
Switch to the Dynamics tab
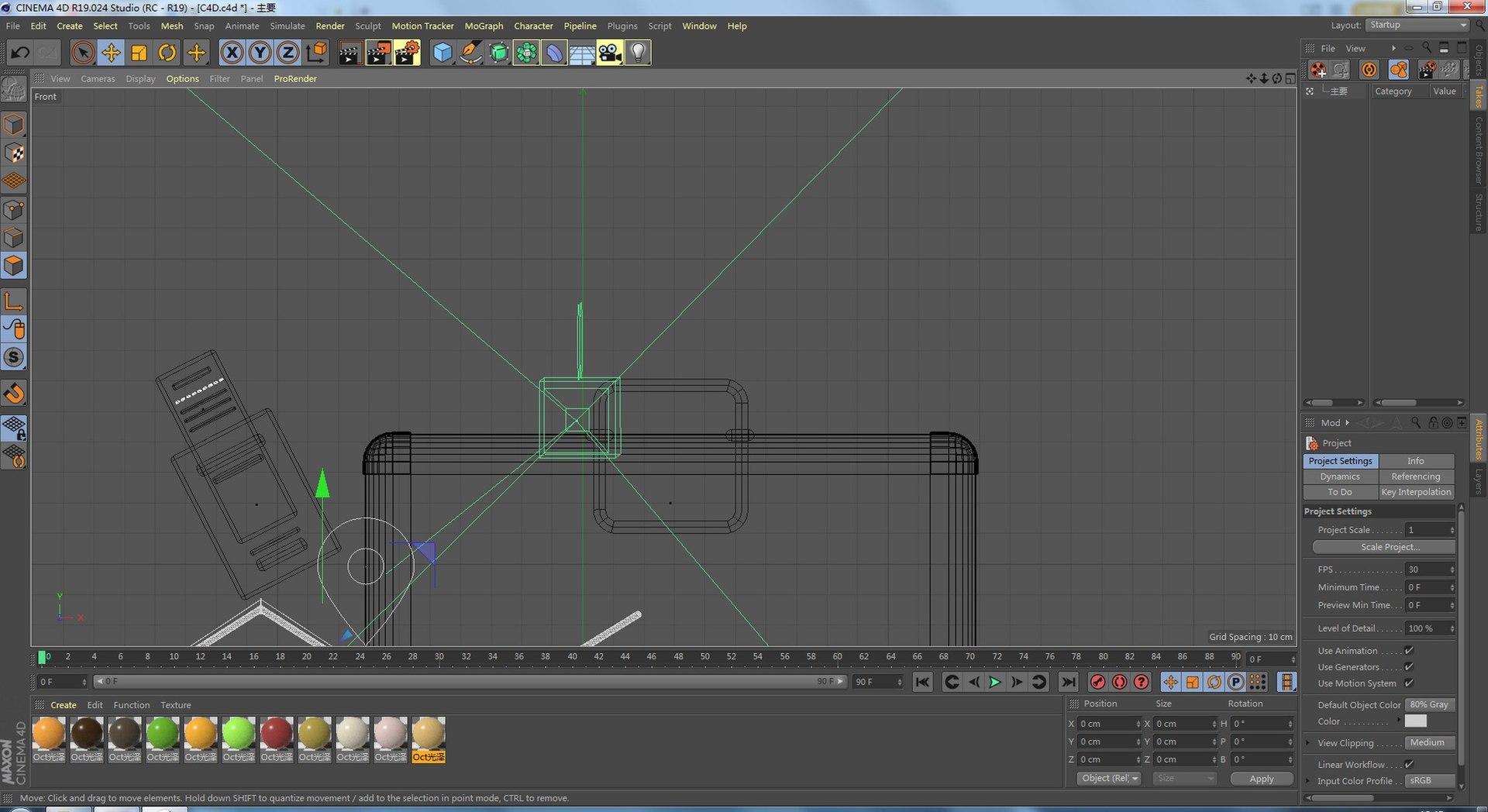click(1340, 477)
